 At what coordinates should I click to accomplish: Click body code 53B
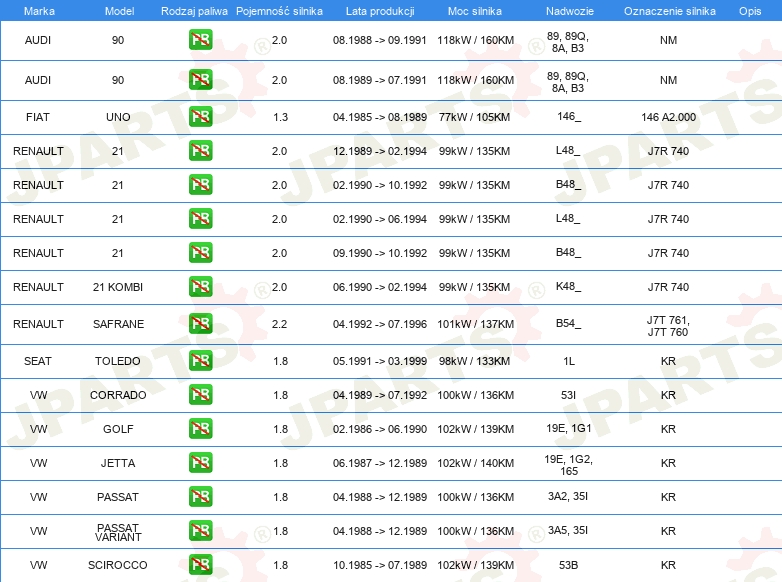pos(569,565)
